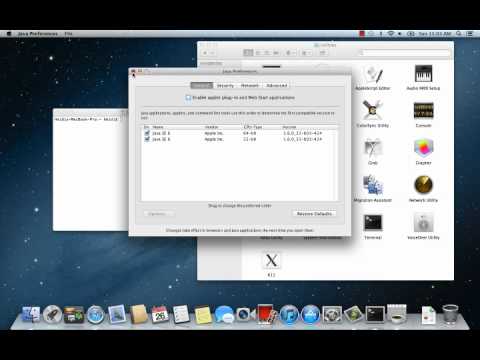The height and width of the screenshot is (360, 480).
Task: Open Terminal app in Finder window
Action: pos(373,226)
